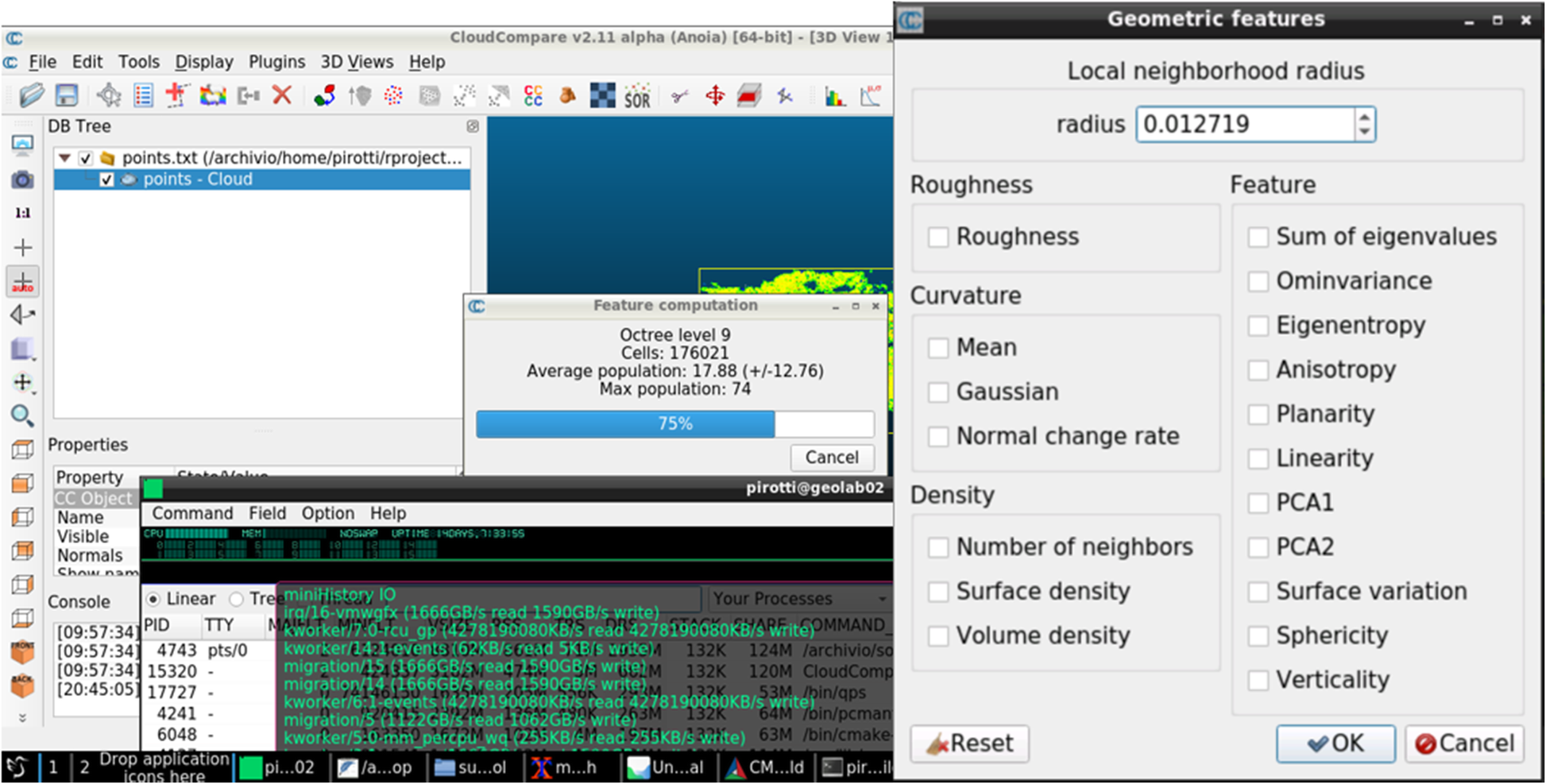Enable the Roughness checkbox
Viewport: 1546px width, 784px height.
click(x=938, y=237)
